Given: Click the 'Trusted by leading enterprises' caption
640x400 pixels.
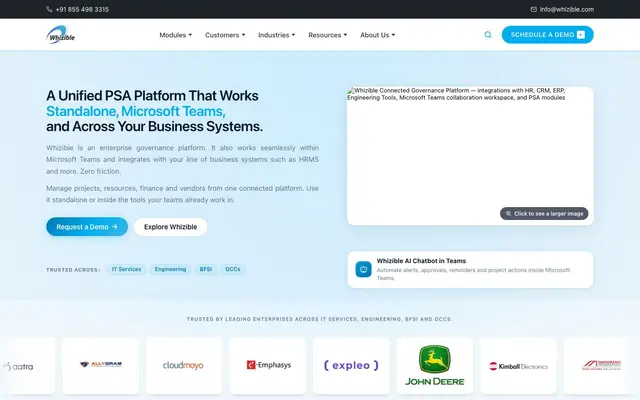Looking at the screenshot, I should pos(320,319).
